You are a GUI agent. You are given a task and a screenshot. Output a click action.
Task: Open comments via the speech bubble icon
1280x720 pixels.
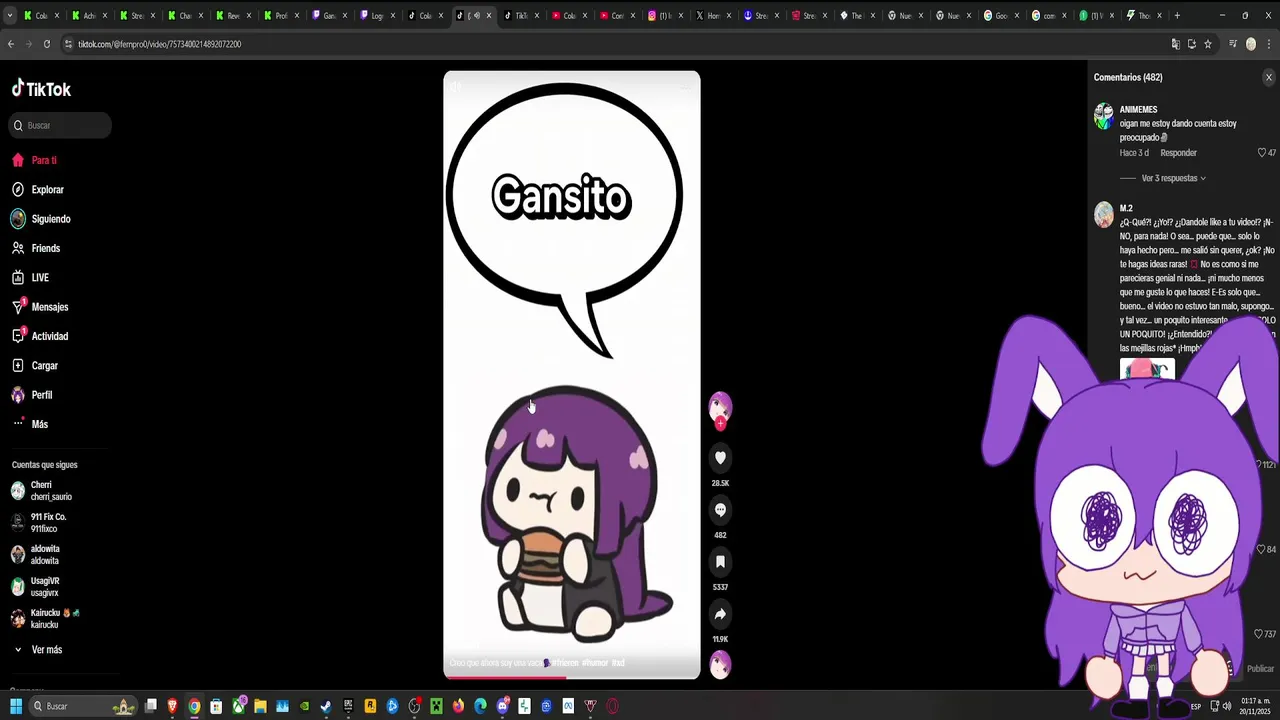coord(720,510)
